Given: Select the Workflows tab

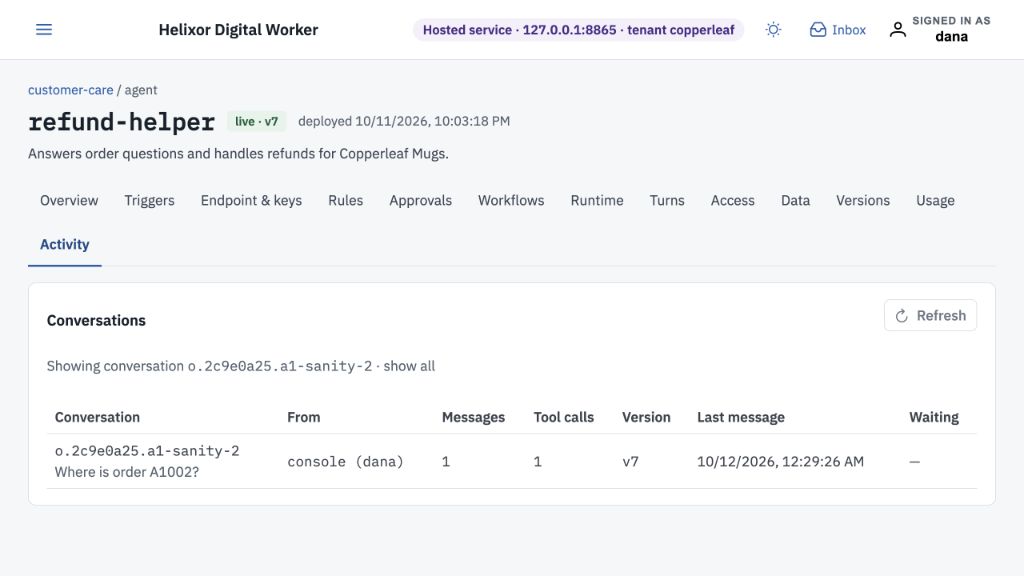Looking at the screenshot, I should (511, 200).
